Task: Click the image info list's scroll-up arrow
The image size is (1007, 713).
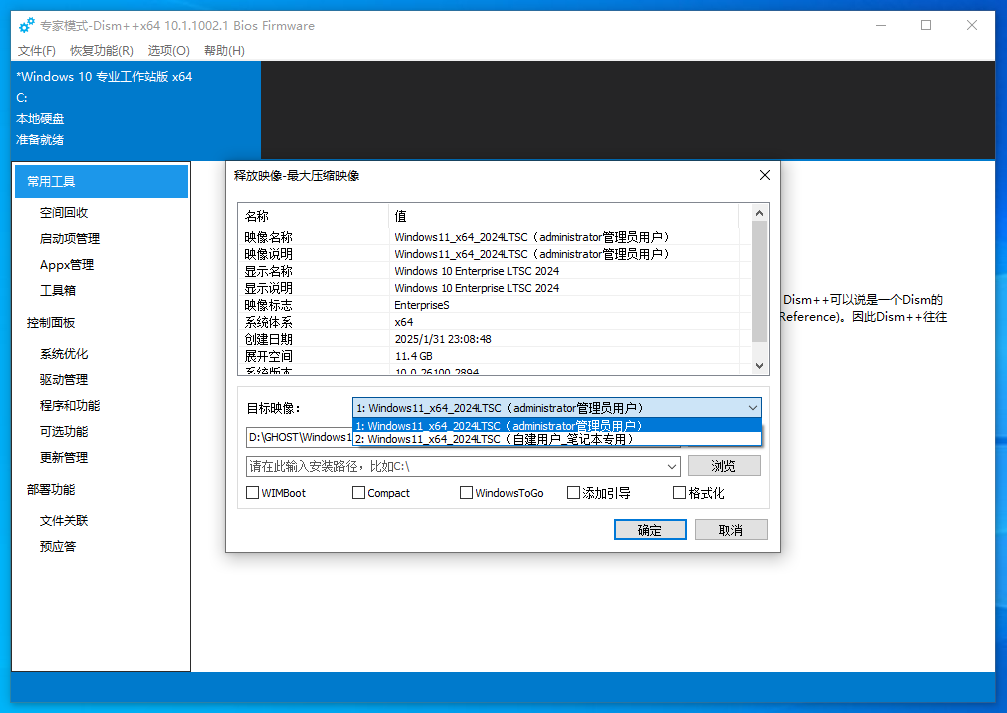Action: click(759, 213)
